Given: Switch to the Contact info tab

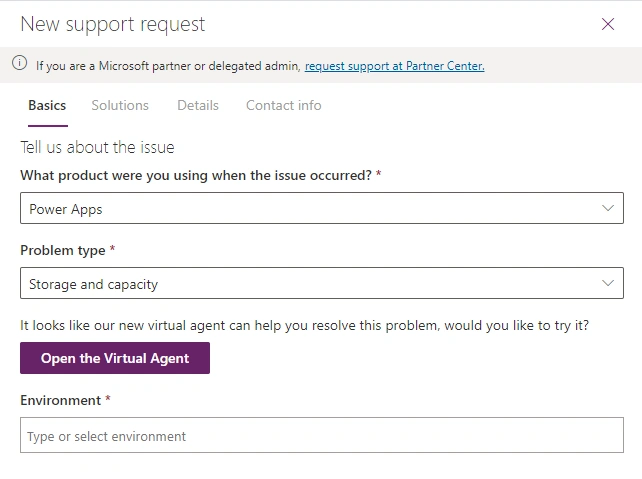Looking at the screenshot, I should (x=283, y=106).
